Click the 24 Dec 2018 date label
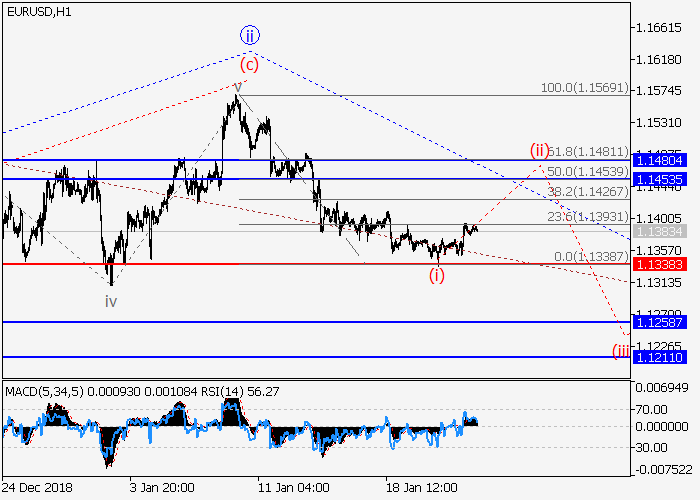700x500 pixels. point(37,488)
